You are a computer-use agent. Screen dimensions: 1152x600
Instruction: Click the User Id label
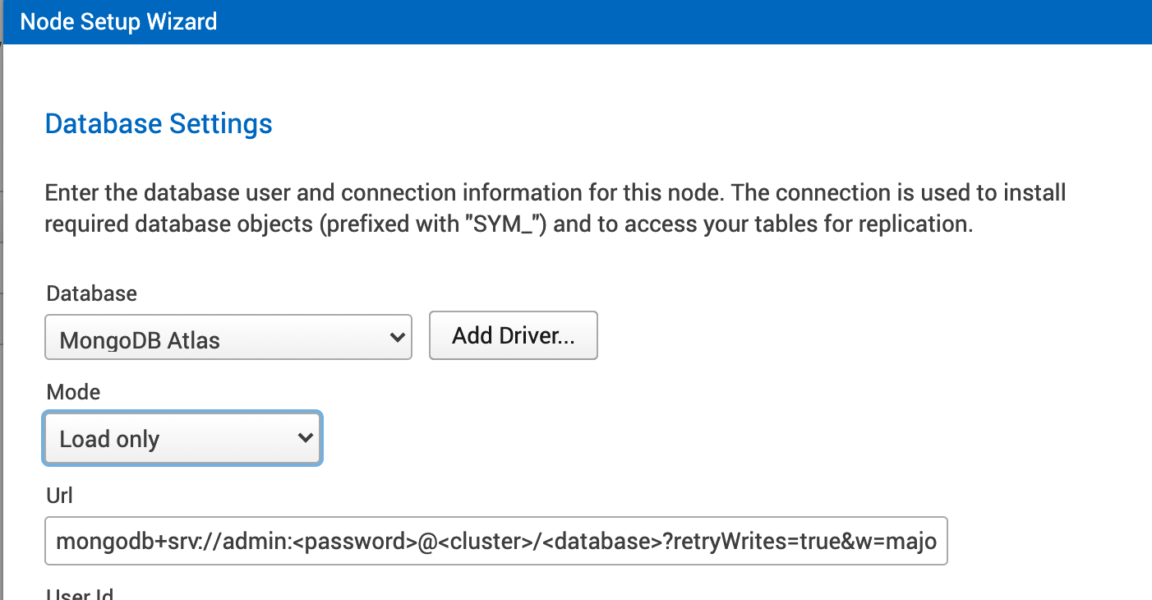coord(79,594)
